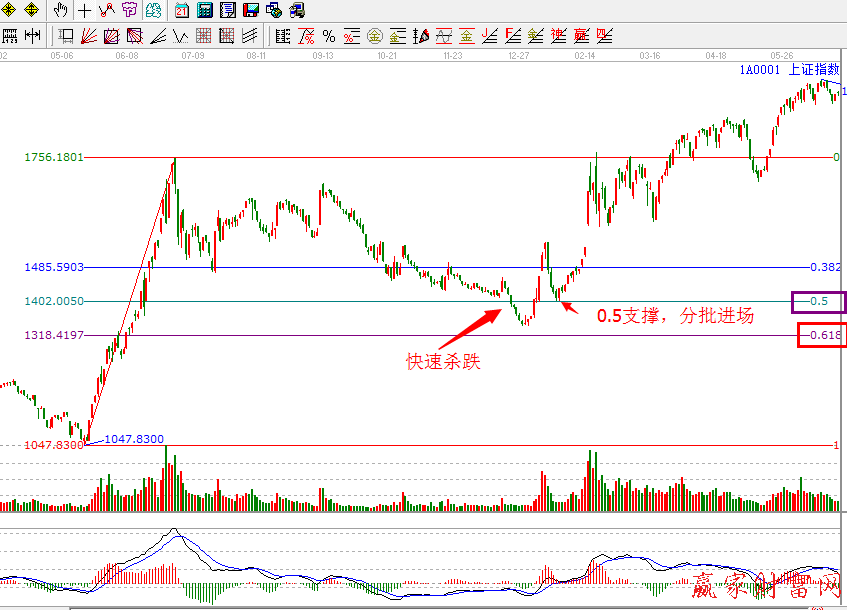
Task: Open the notepad document icon
Action: 228,9
